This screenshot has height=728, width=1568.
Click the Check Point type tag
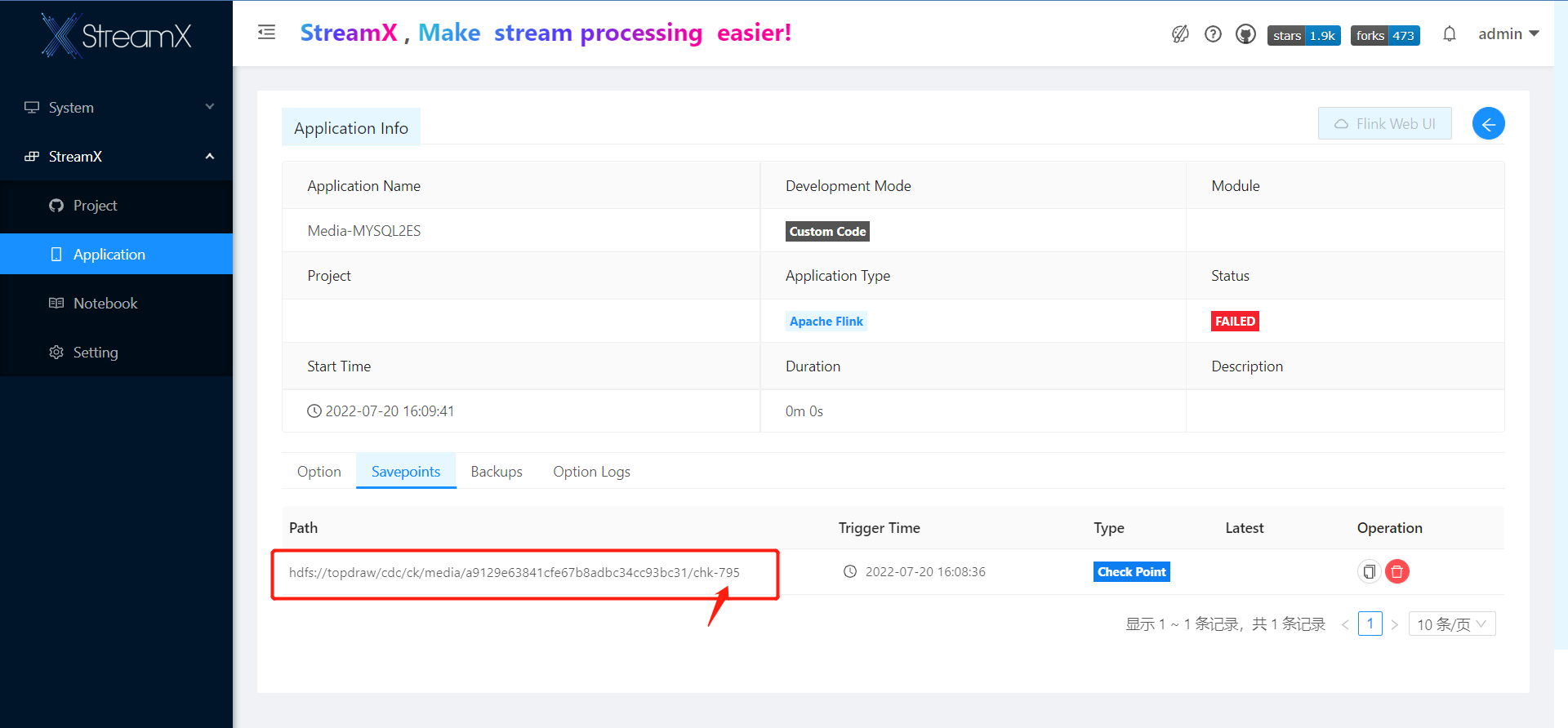coord(1131,571)
